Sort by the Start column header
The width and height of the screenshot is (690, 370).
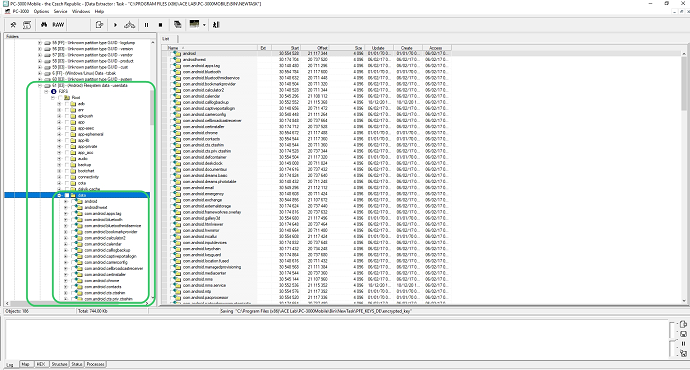tap(286, 48)
